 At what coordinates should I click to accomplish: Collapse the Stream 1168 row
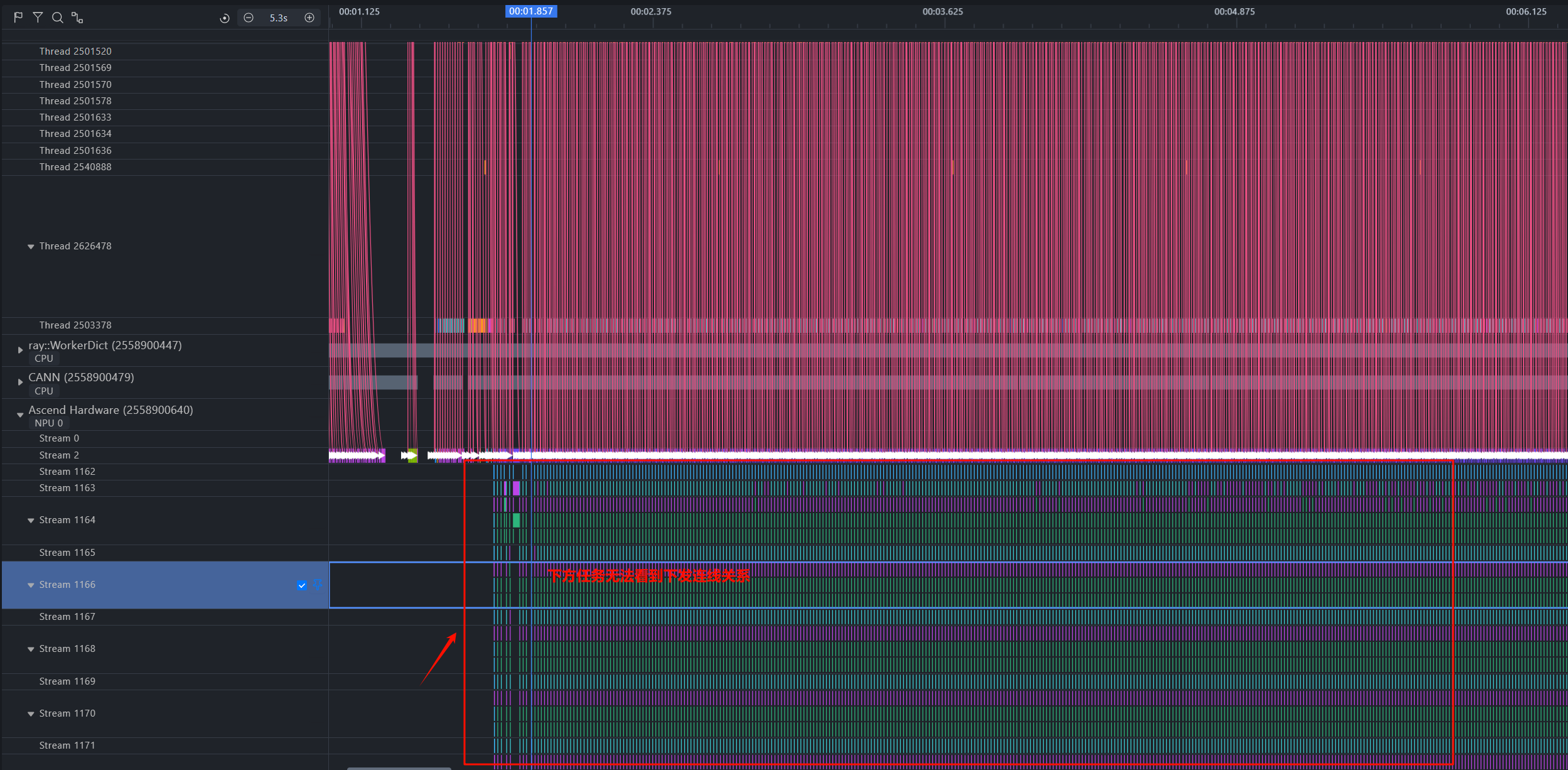click(31, 649)
